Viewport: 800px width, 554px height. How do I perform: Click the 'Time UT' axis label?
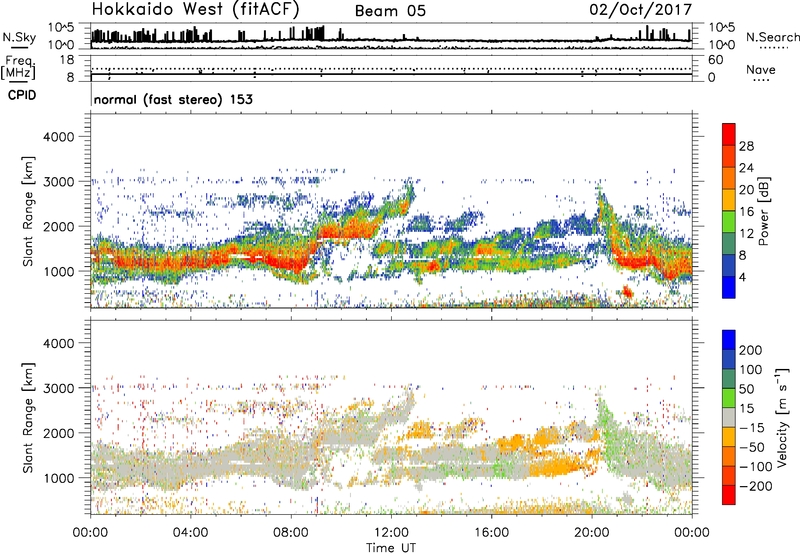click(x=391, y=547)
